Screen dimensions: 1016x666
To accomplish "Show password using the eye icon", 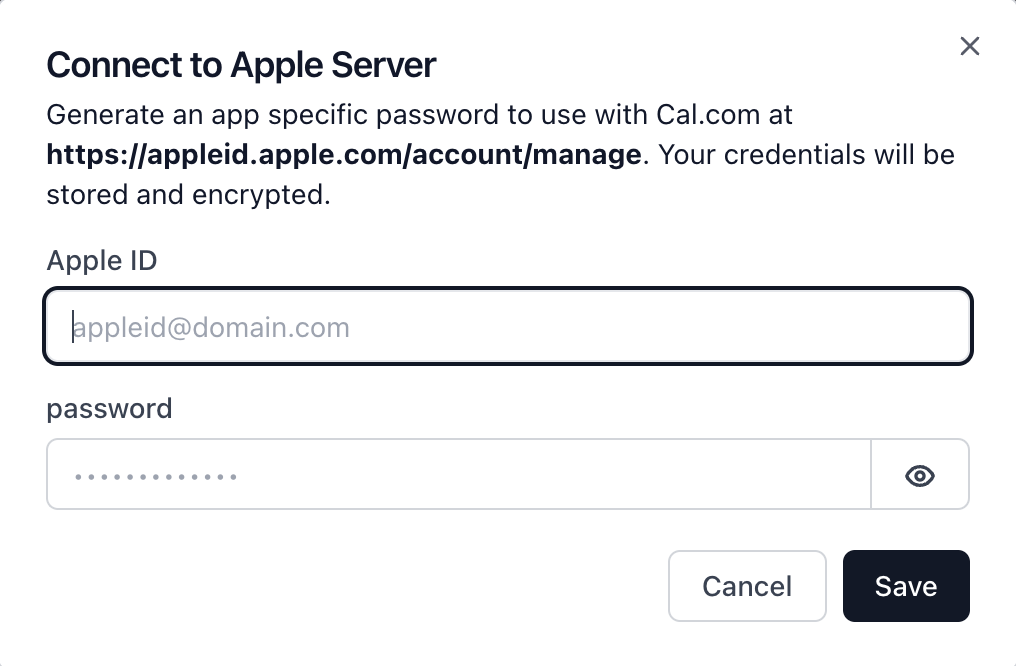I will tap(919, 476).
